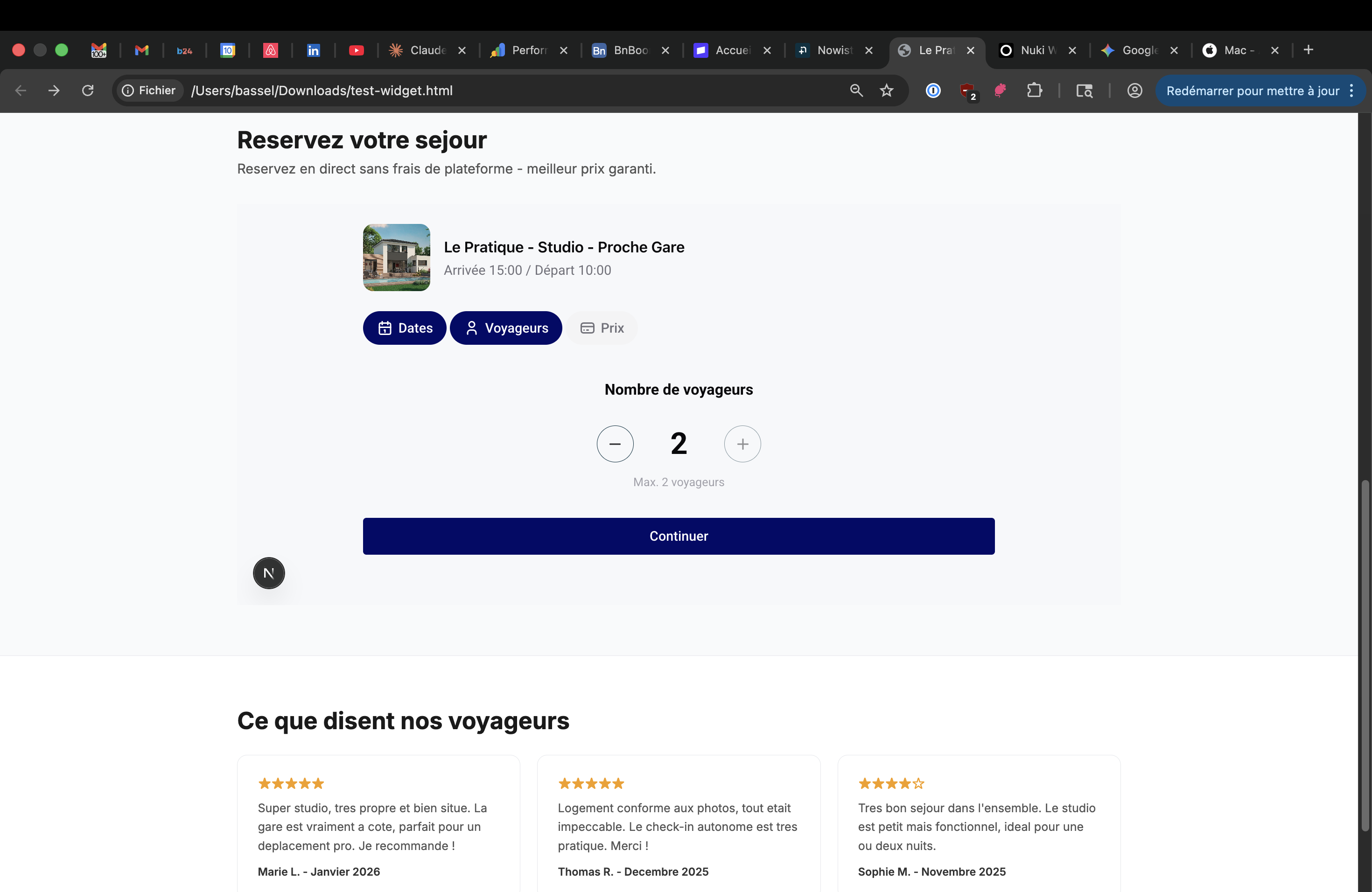Open the red shield extension with badge 2
This screenshot has height=892, width=1372.
pos(967,91)
